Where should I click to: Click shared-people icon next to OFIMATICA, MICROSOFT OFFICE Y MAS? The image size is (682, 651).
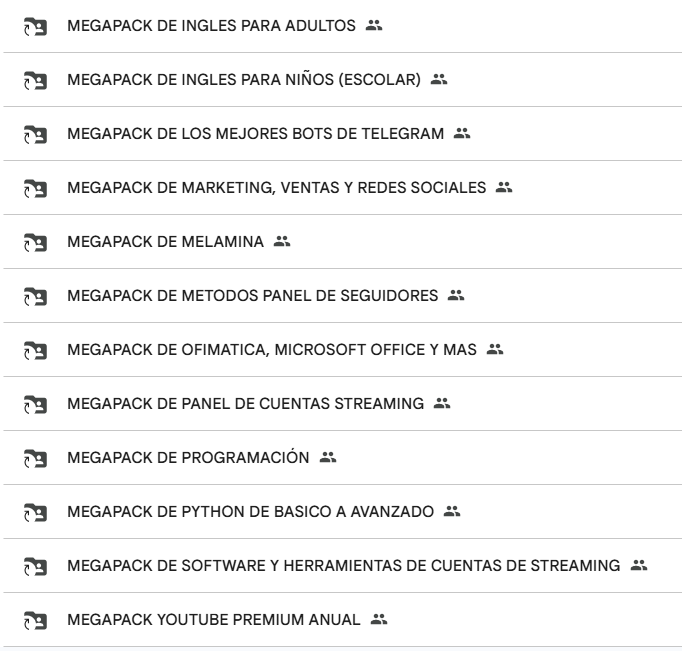[493, 349]
